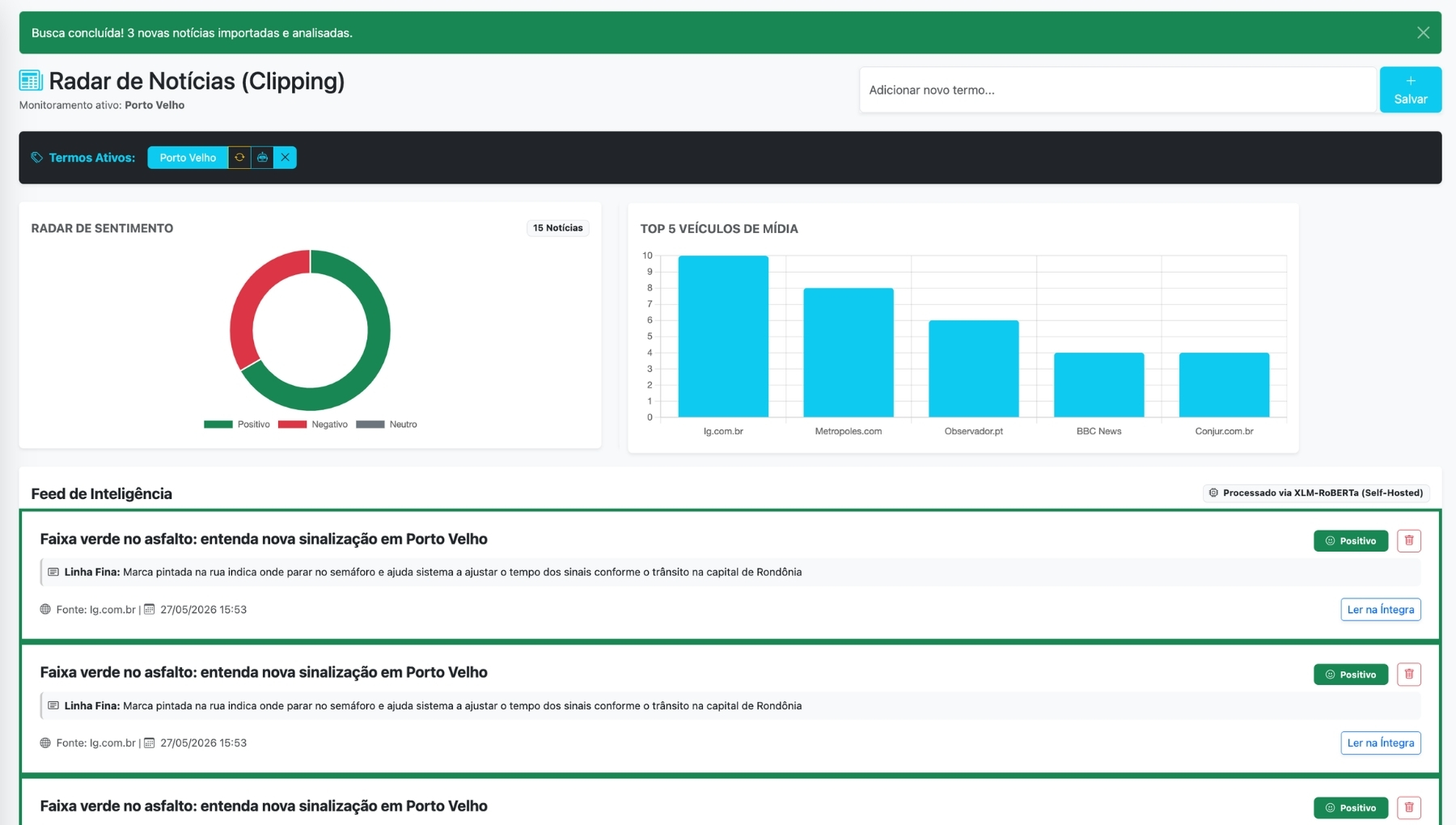Click the Ig.com.br bar in media chart
This screenshot has height=825, width=1456.
click(x=723, y=336)
